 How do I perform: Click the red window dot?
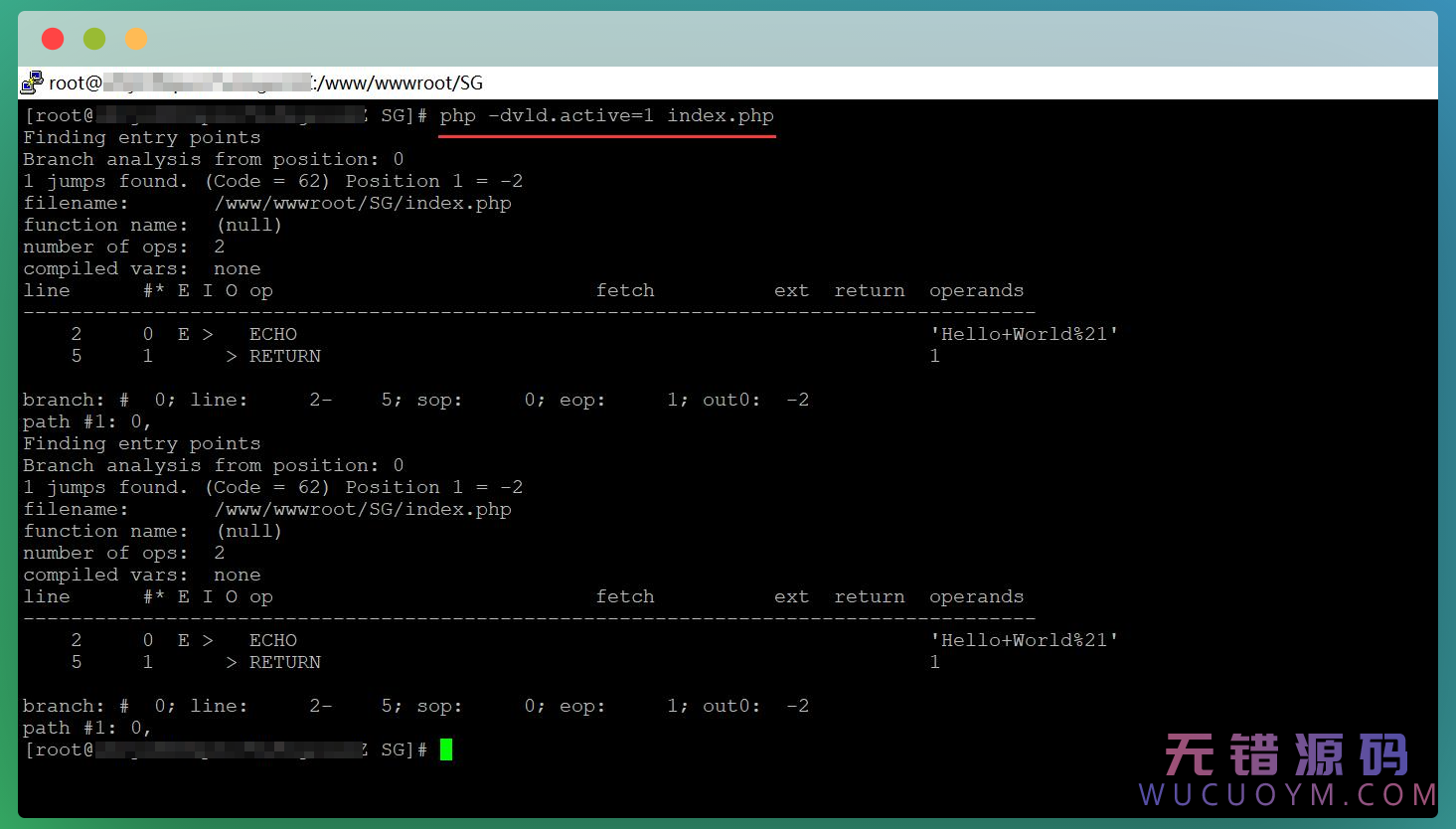click(53, 39)
